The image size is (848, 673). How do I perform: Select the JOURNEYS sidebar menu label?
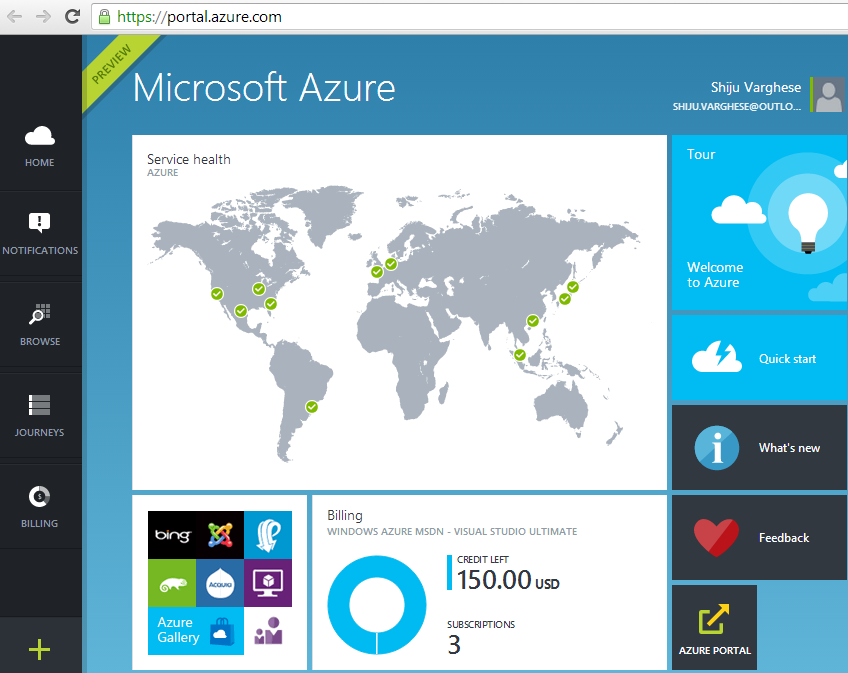(39, 432)
